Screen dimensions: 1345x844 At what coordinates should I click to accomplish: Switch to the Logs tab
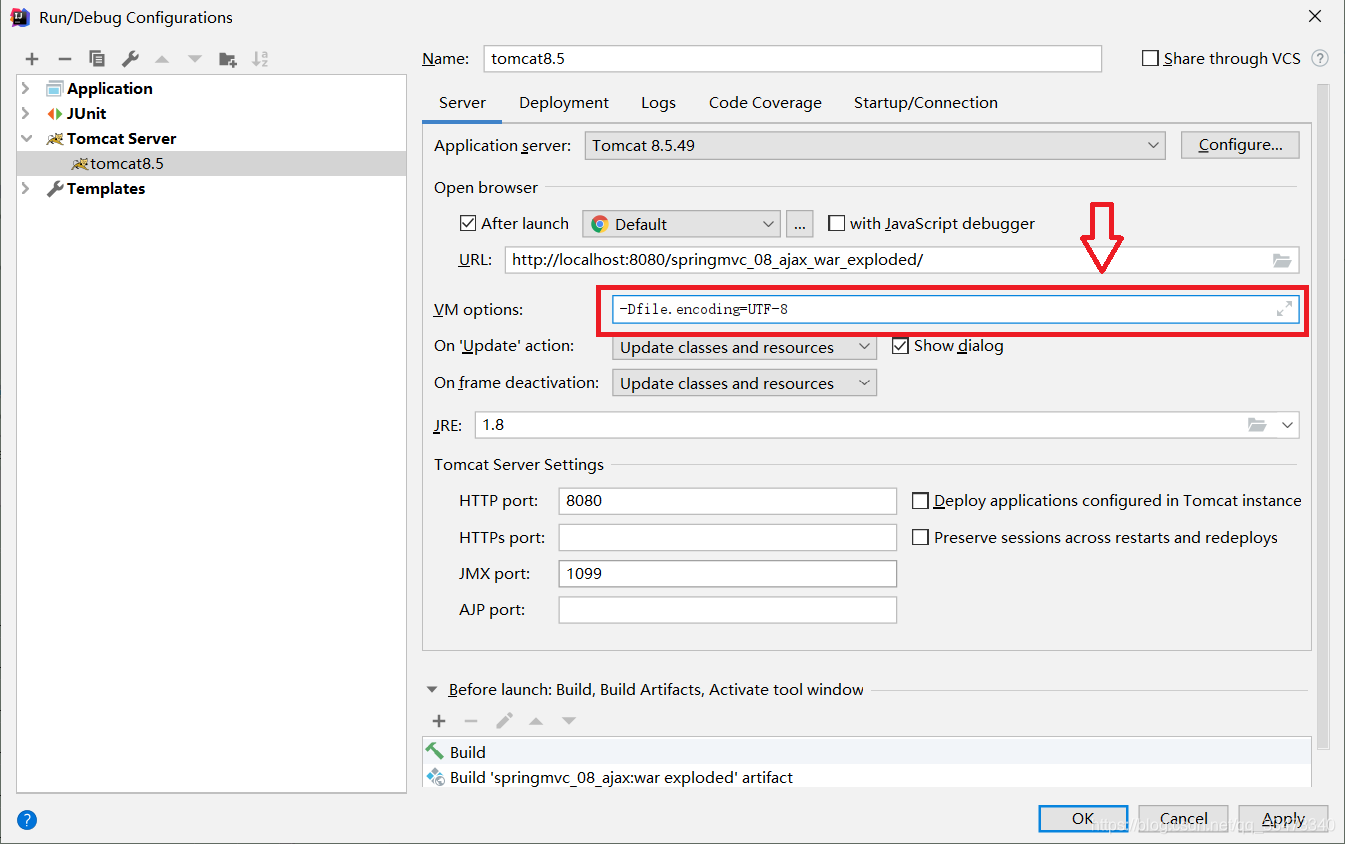tap(658, 103)
